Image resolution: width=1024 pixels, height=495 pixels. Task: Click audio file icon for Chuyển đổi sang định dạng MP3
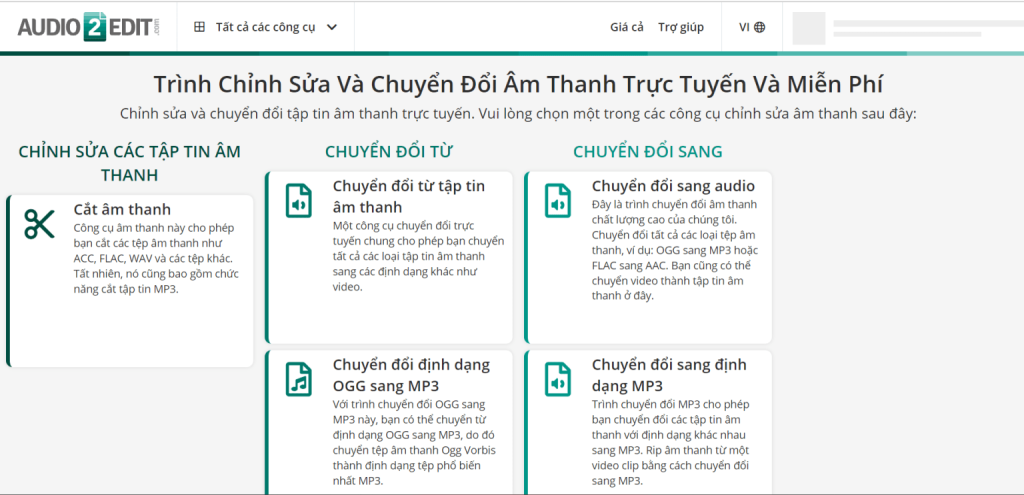(x=558, y=379)
